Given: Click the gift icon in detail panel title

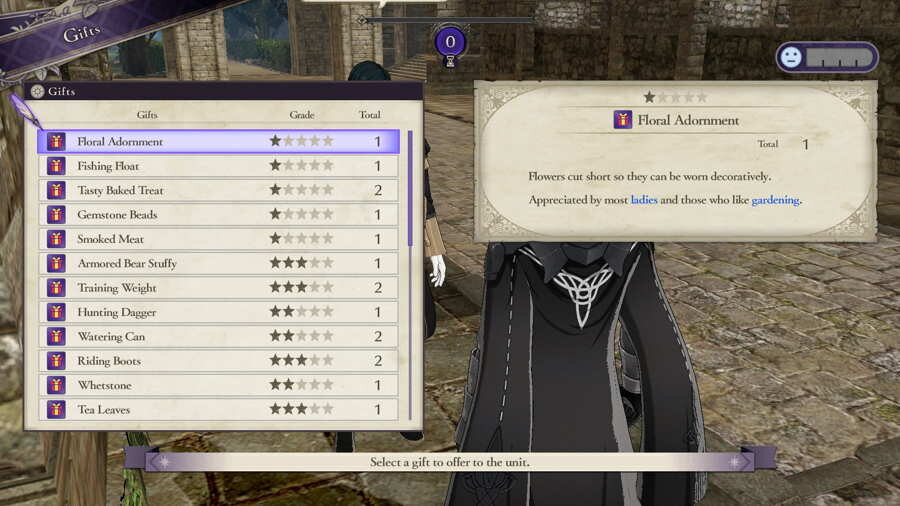Looking at the screenshot, I should [623, 120].
